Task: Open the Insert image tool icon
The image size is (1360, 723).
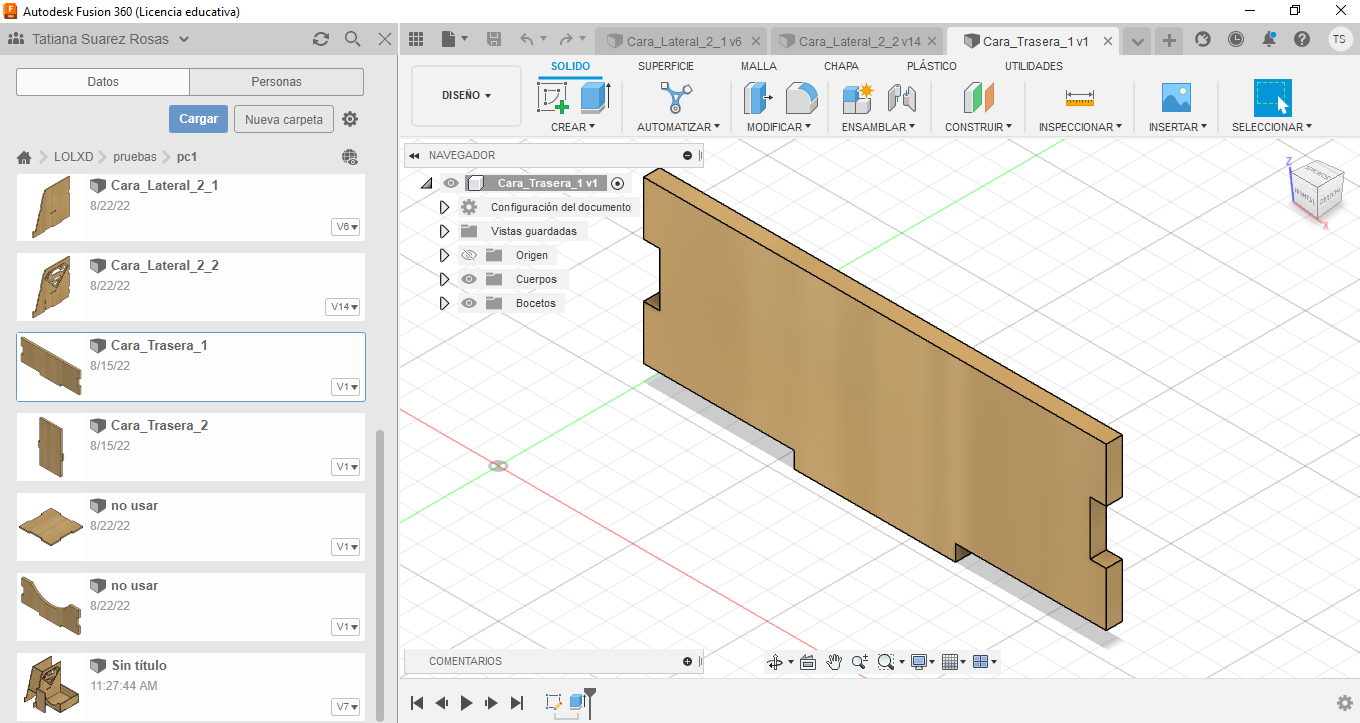Action: click(1176, 97)
